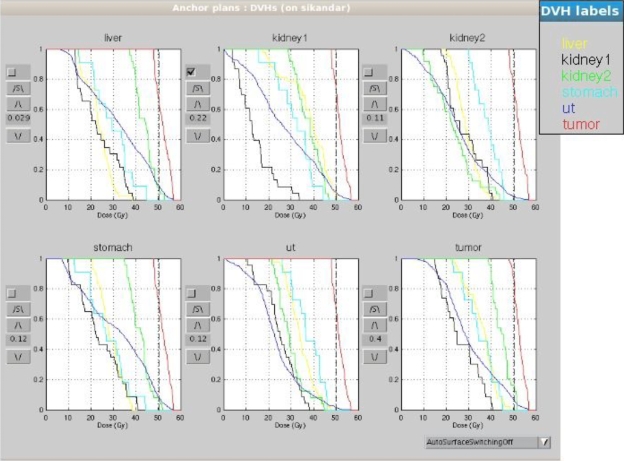Viewport: 624px width, 461px height.
Task: Check the ut plot checkbox
Action: [192, 293]
